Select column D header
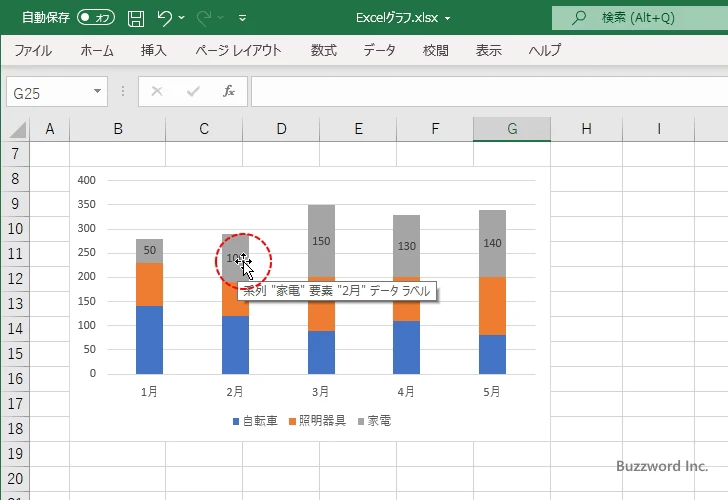This screenshot has height=500, width=728. pyautogui.click(x=281, y=129)
